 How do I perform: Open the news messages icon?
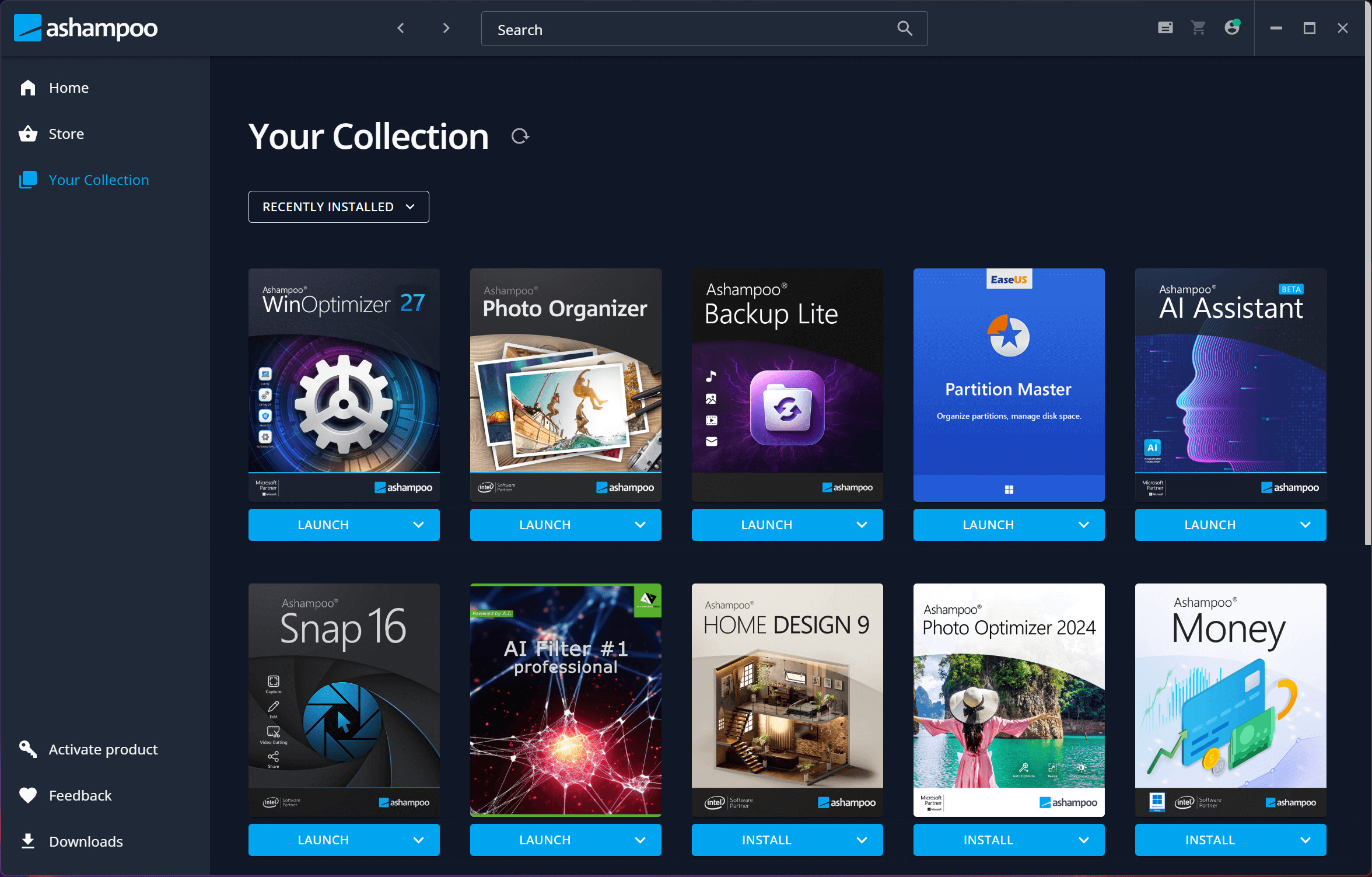[x=1165, y=27]
